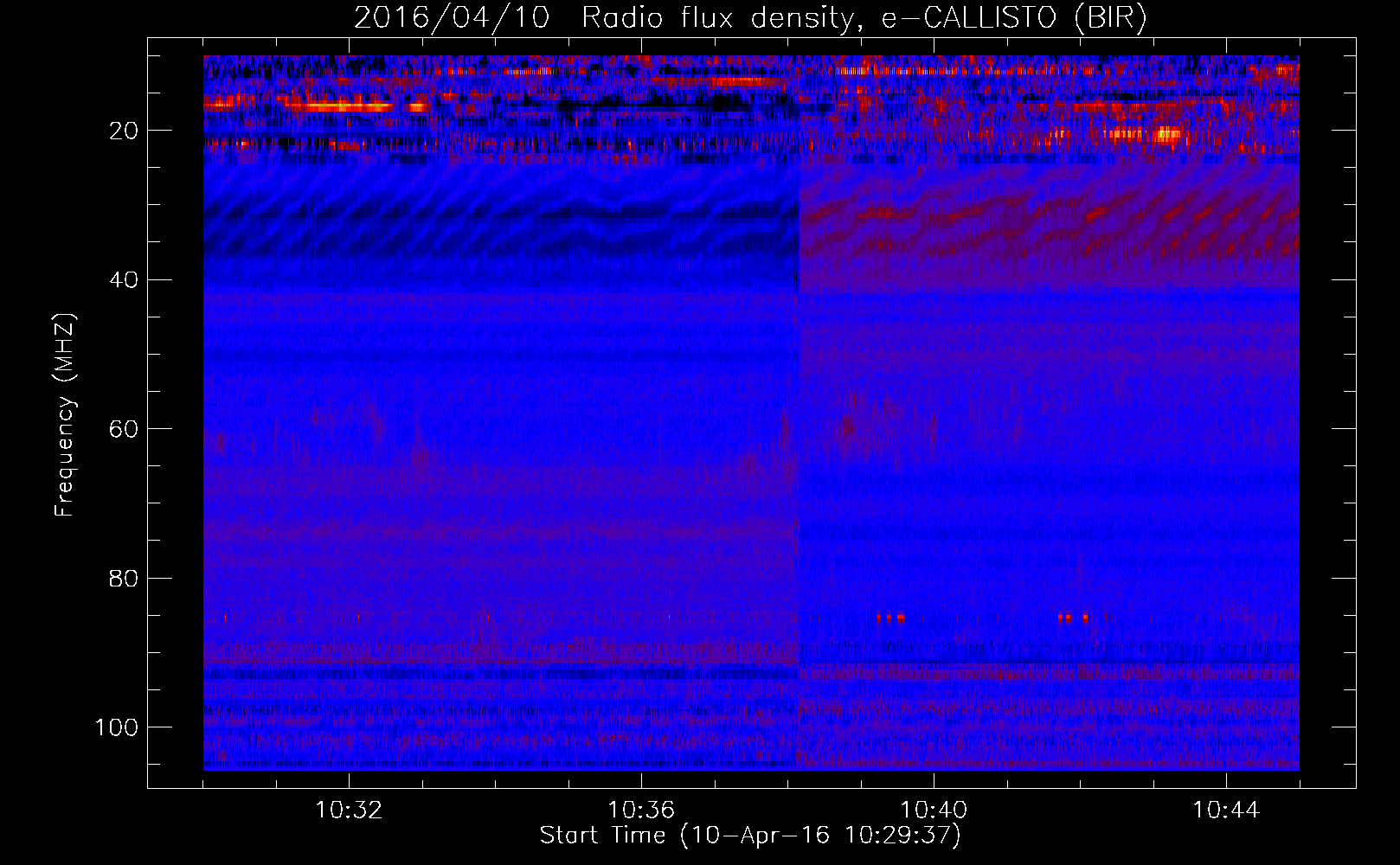Image resolution: width=1400 pixels, height=865 pixels.
Task: Click the bright yellow burst near 20 MHz
Action: pyautogui.click(x=1168, y=134)
